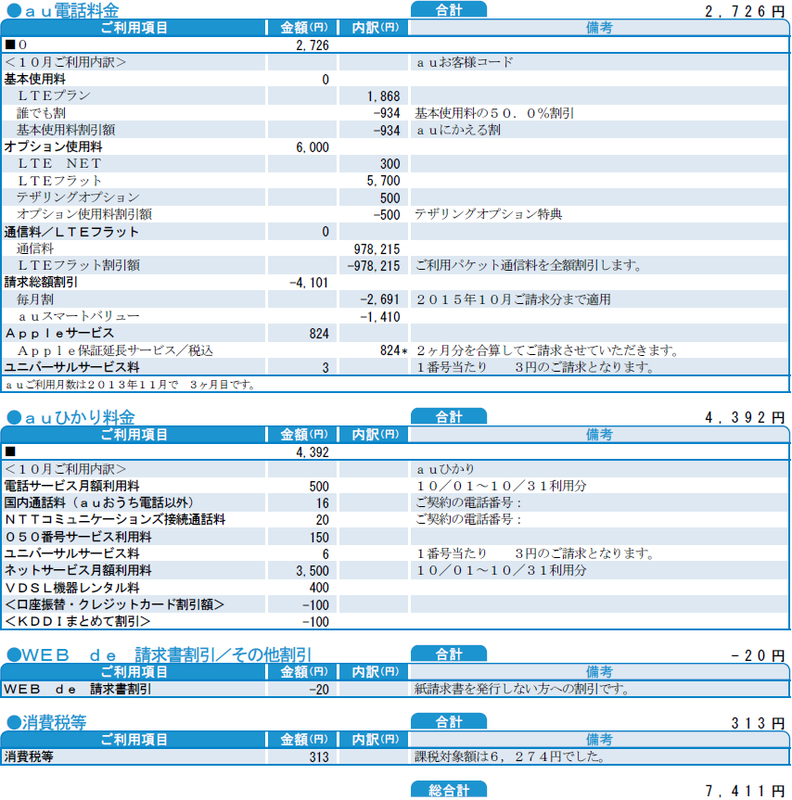Select the 誰でも割 row label
This screenshot has height=800, width=792.
coord(41,113)
